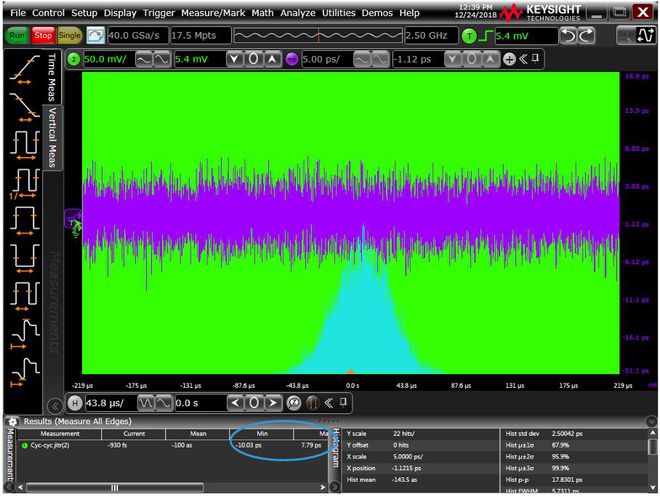The image size is (660, 497).
Task: Increase channel 2 offset with the up arrow
Action: coord(272,59)
